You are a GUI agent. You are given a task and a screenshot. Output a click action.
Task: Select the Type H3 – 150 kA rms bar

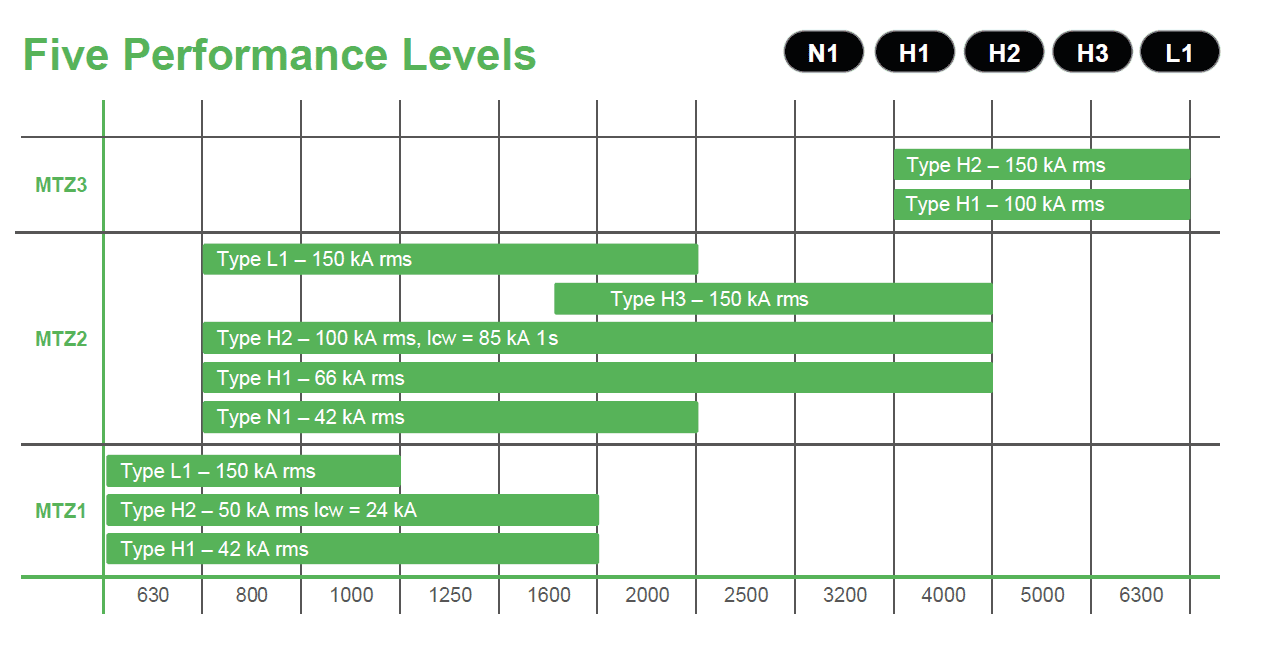(773, 299)
